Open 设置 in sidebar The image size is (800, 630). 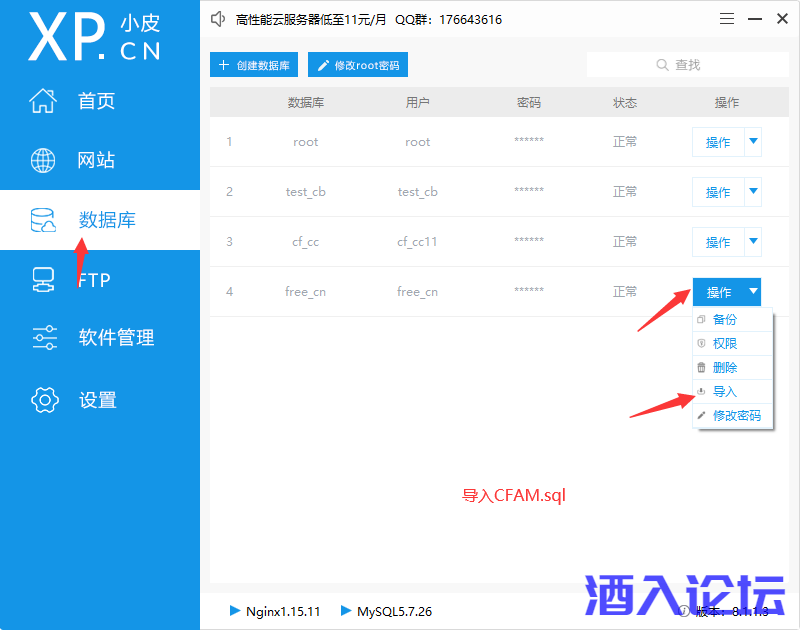99,399
